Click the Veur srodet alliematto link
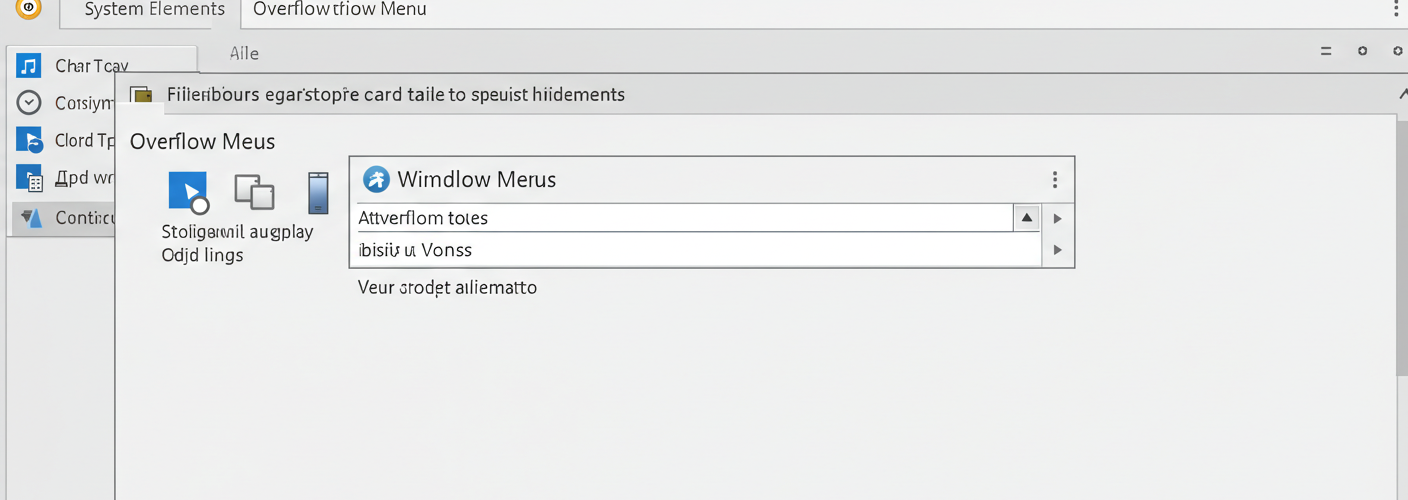This screenshot has width=1408, height=500. pyautogui.click(x=448, y=288)
